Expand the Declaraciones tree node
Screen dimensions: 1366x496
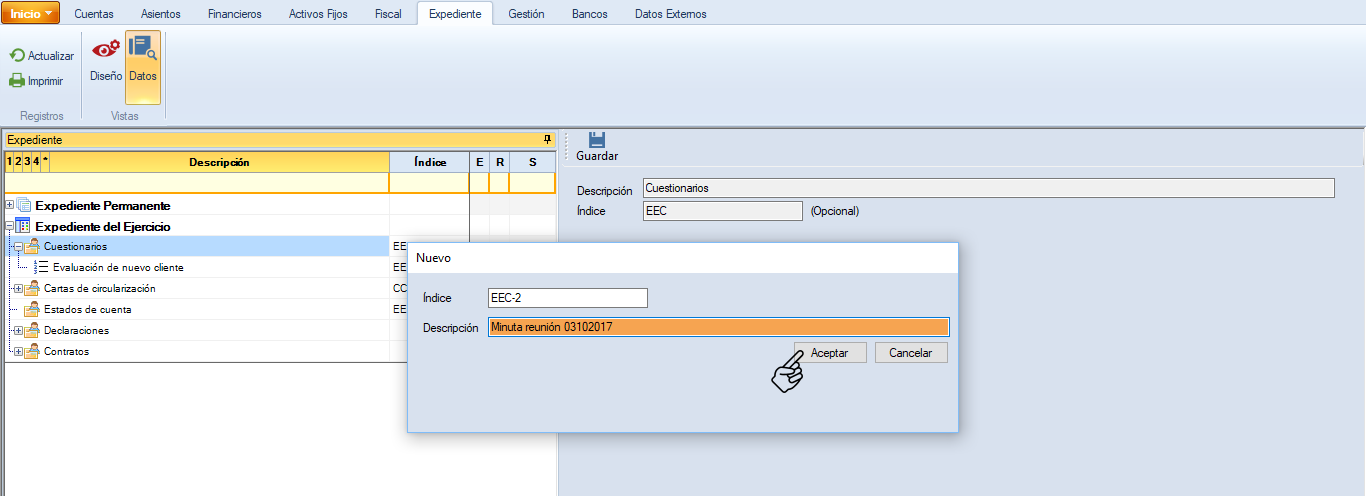pyautogui.click(x=18, y=331)
